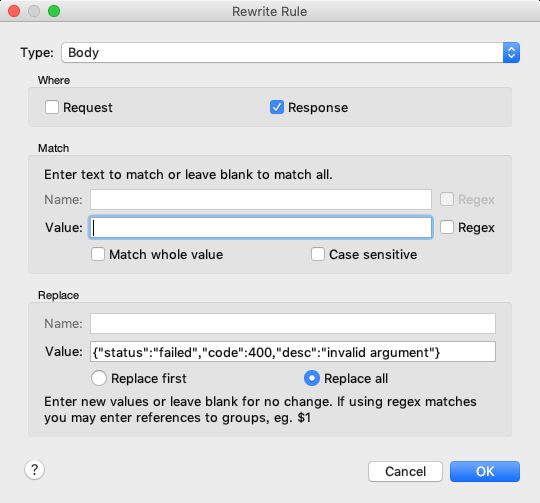The height and width of the screenshot is (503, 540).
Task: Click the Cancel button
Action: (405, 471)
